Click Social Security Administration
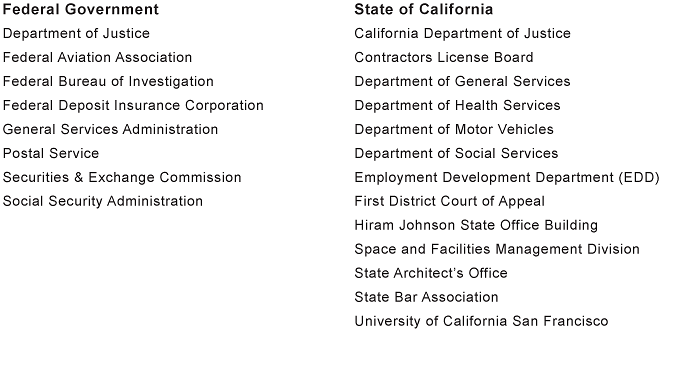 (103, 201)
